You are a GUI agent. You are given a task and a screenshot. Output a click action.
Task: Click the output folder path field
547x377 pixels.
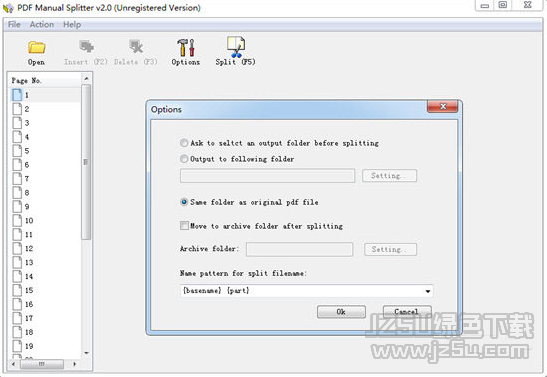pyautogui.click(x=267, y=175)
